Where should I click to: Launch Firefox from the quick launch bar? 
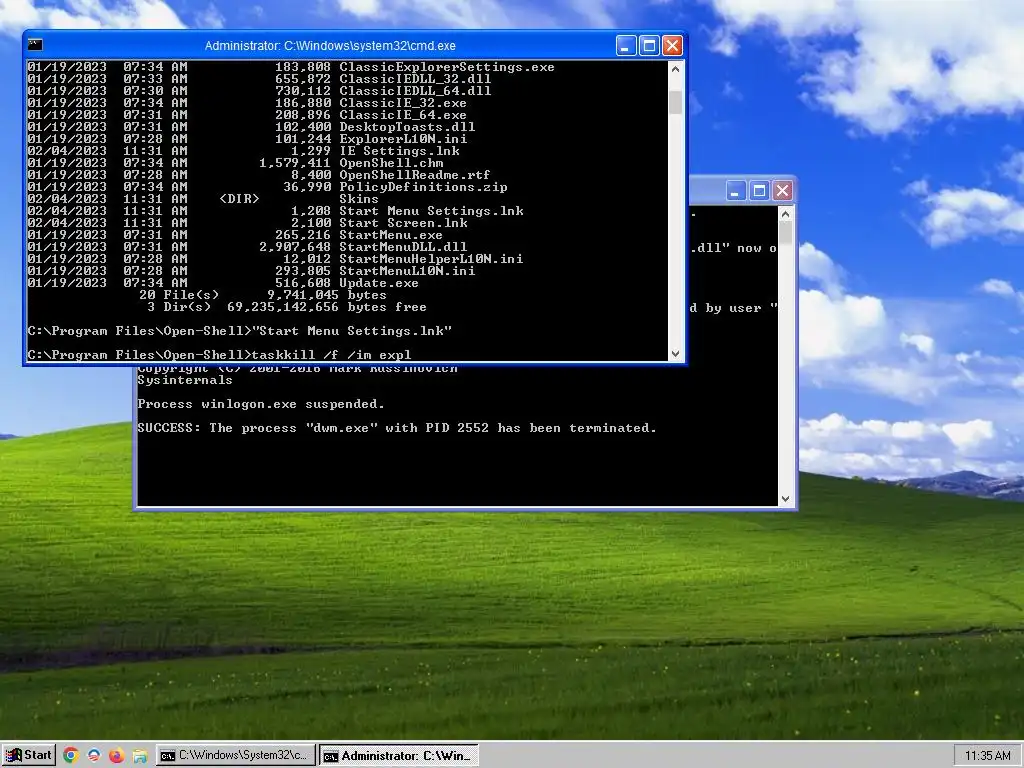coord(116,756)
